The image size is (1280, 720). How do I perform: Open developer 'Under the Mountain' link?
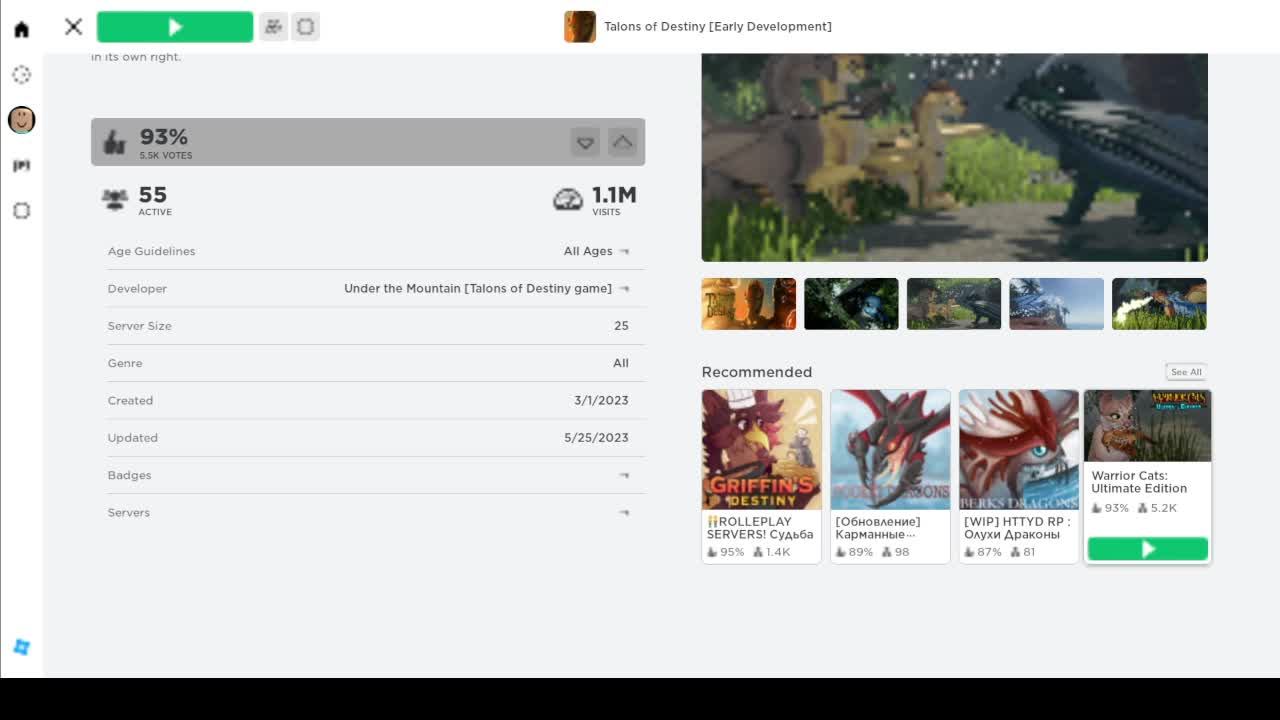coord(478,288)
